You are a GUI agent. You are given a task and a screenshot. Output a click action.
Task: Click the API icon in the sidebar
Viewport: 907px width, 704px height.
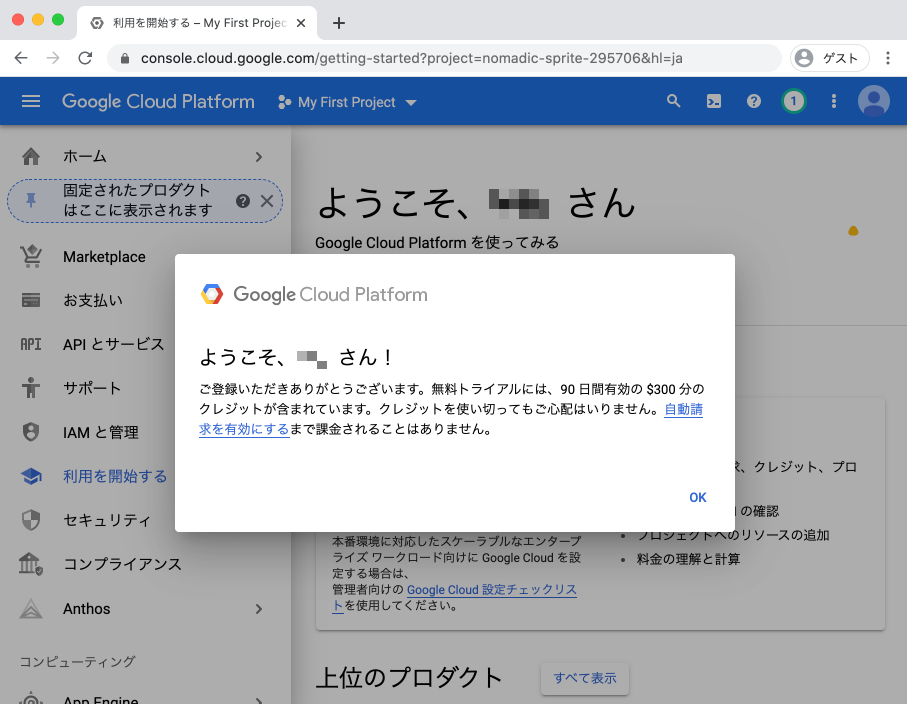point(31,344)
